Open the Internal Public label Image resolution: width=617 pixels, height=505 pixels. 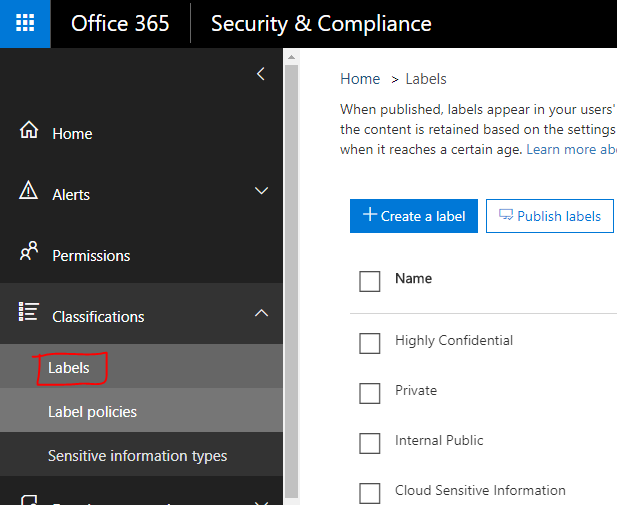[x=439, y=440]
